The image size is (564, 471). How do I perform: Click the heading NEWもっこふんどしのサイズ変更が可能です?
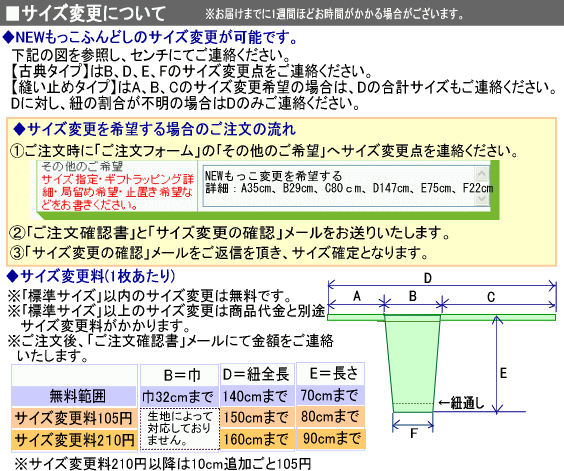tap(150, 37)
